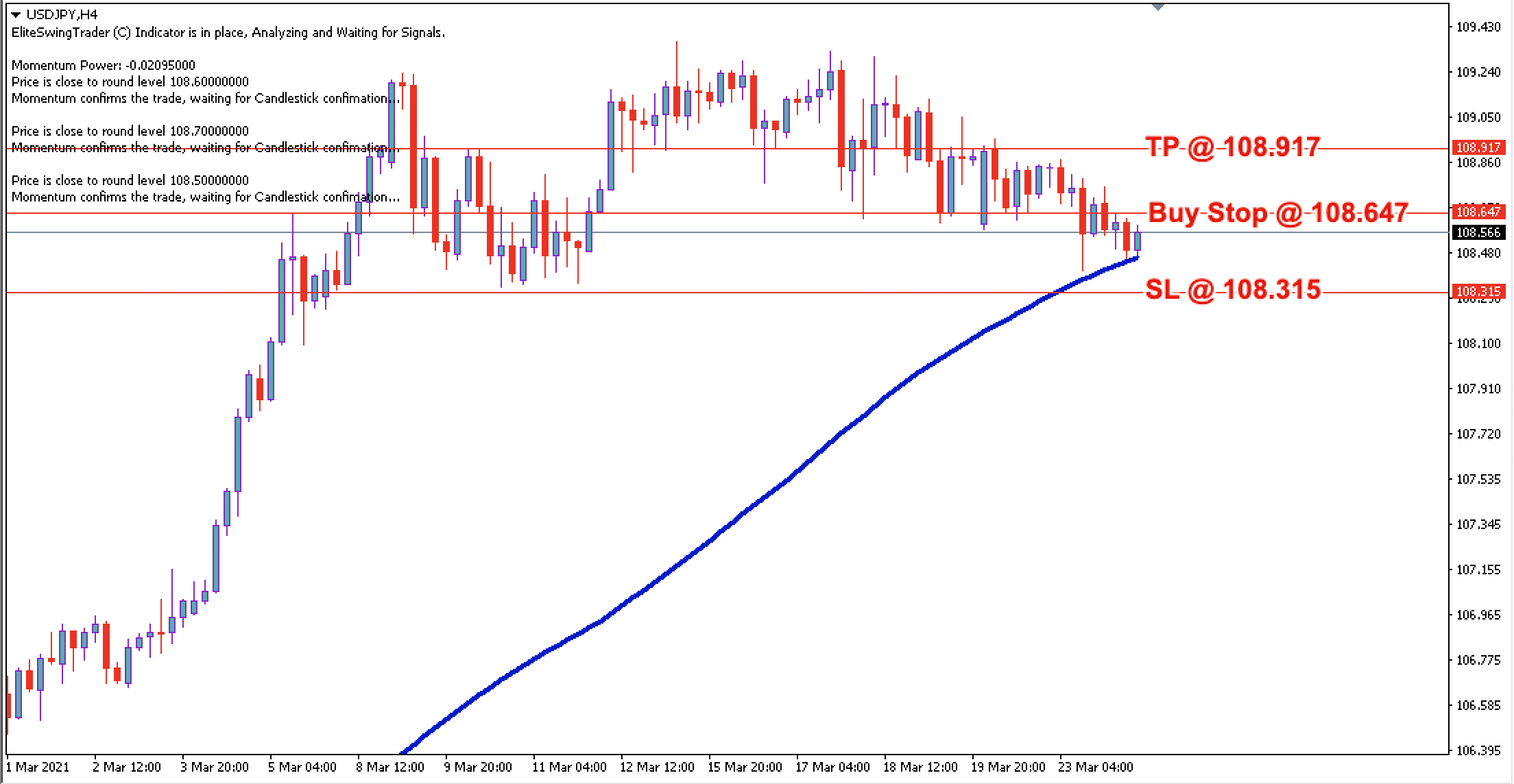Image resolution: width=1514 pixels, height=784 pixels.
Task: Select the round level 108.60 message line
Action: (x=130, y=82)
